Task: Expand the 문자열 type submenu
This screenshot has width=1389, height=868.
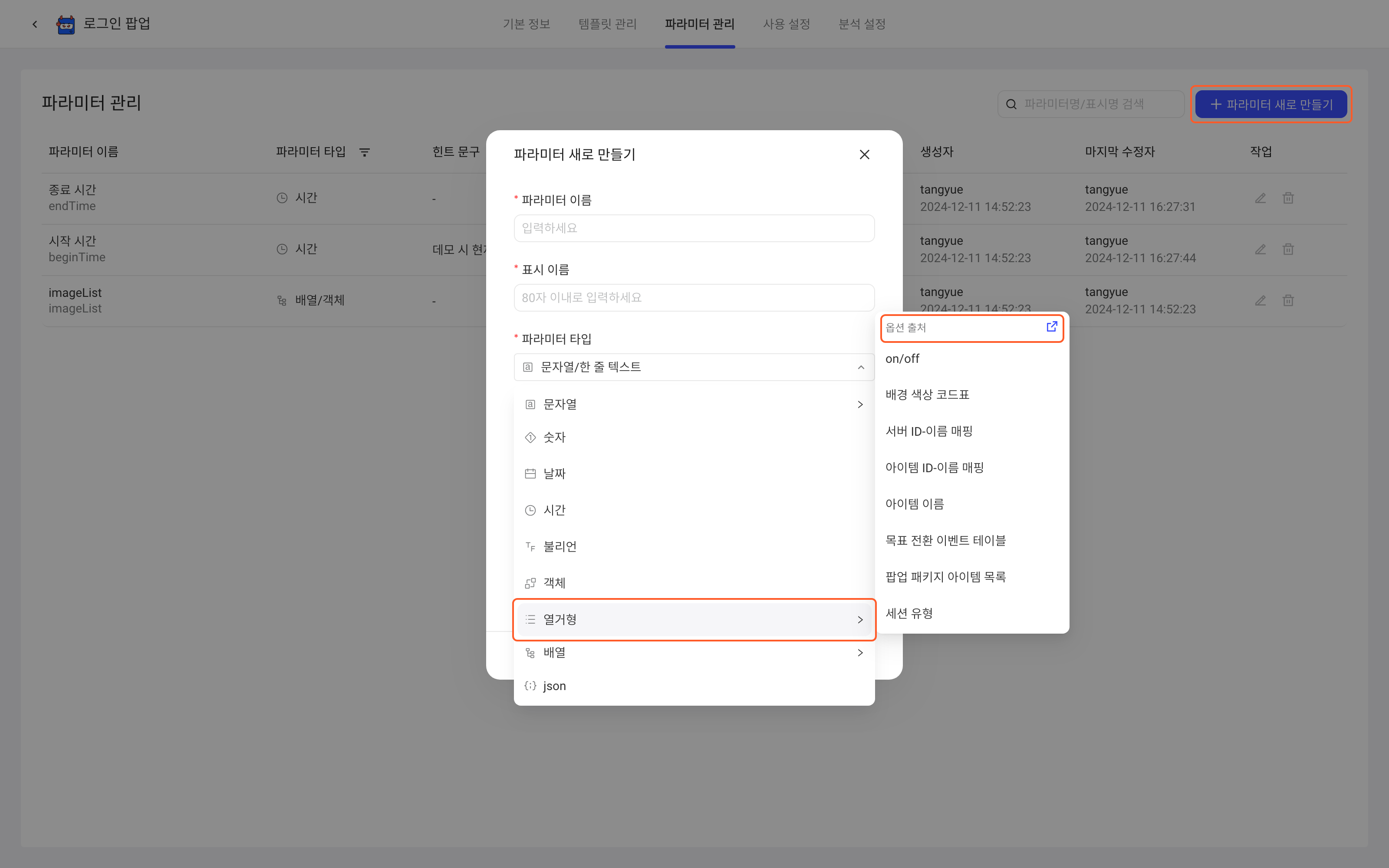Action: (694, 404)
